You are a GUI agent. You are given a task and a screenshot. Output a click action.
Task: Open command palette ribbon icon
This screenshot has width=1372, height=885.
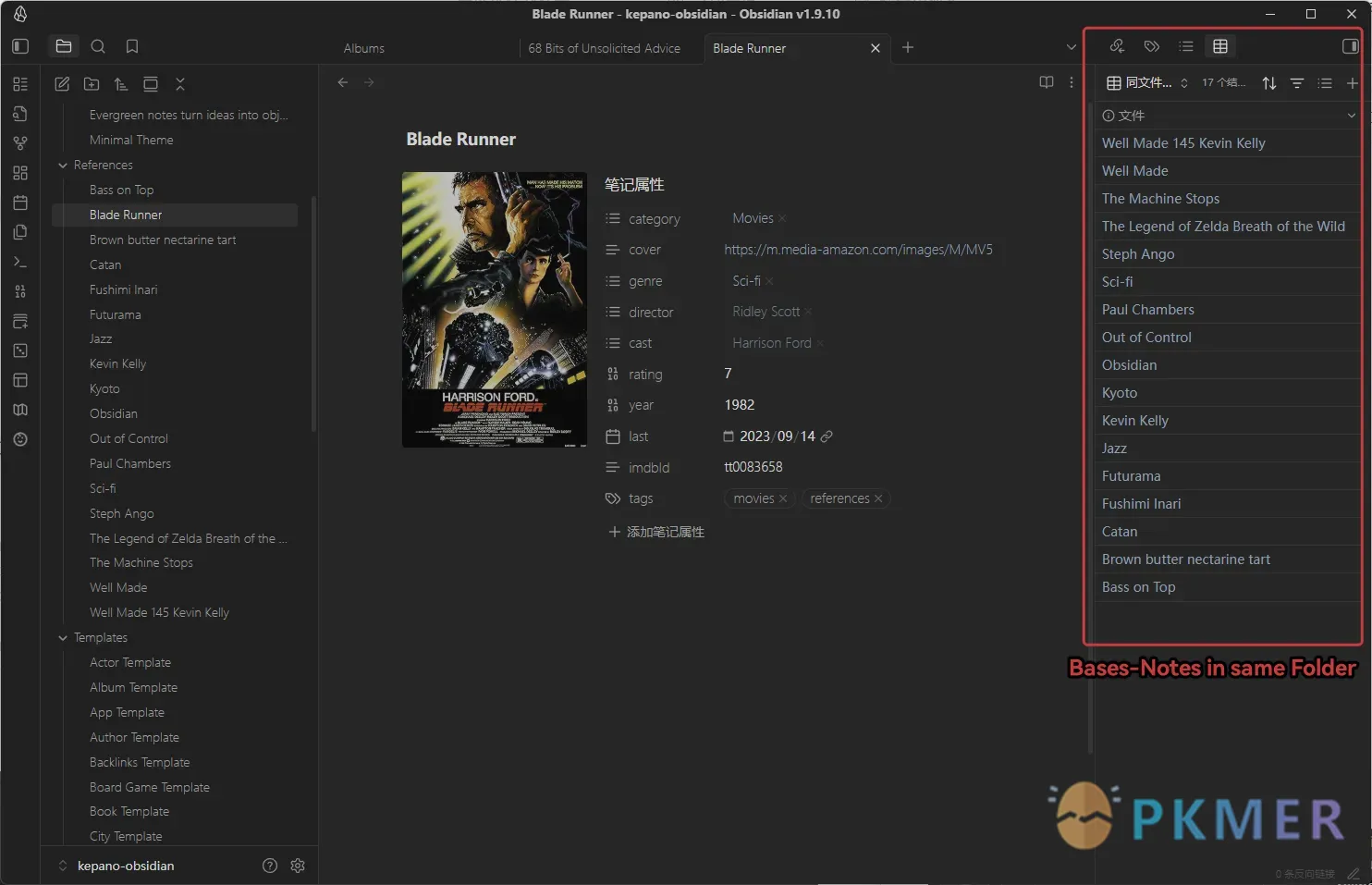(20, 262)
